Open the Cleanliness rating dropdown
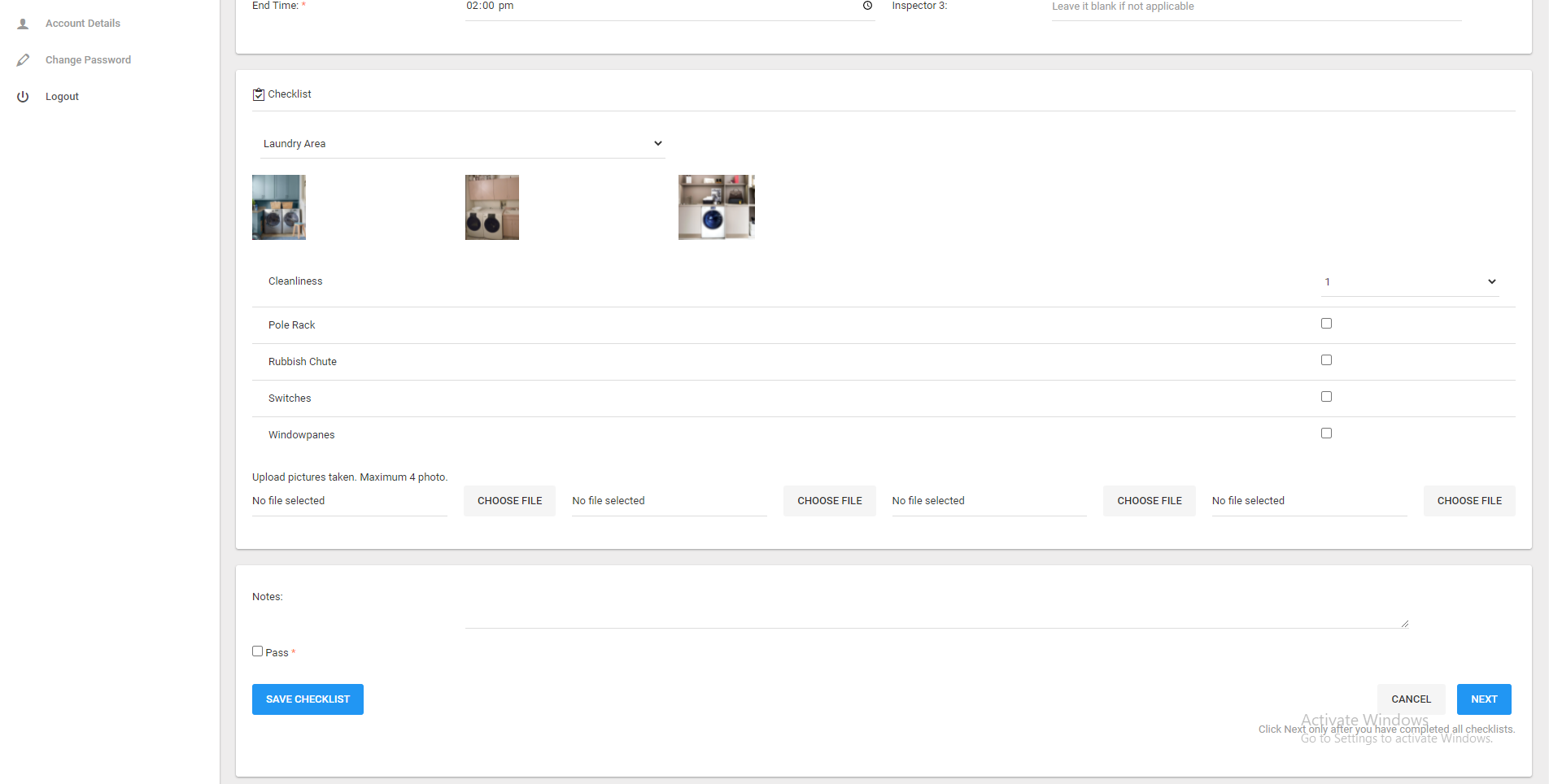The width and height of the screenshot is (1549, 784). pos(1410,282)
